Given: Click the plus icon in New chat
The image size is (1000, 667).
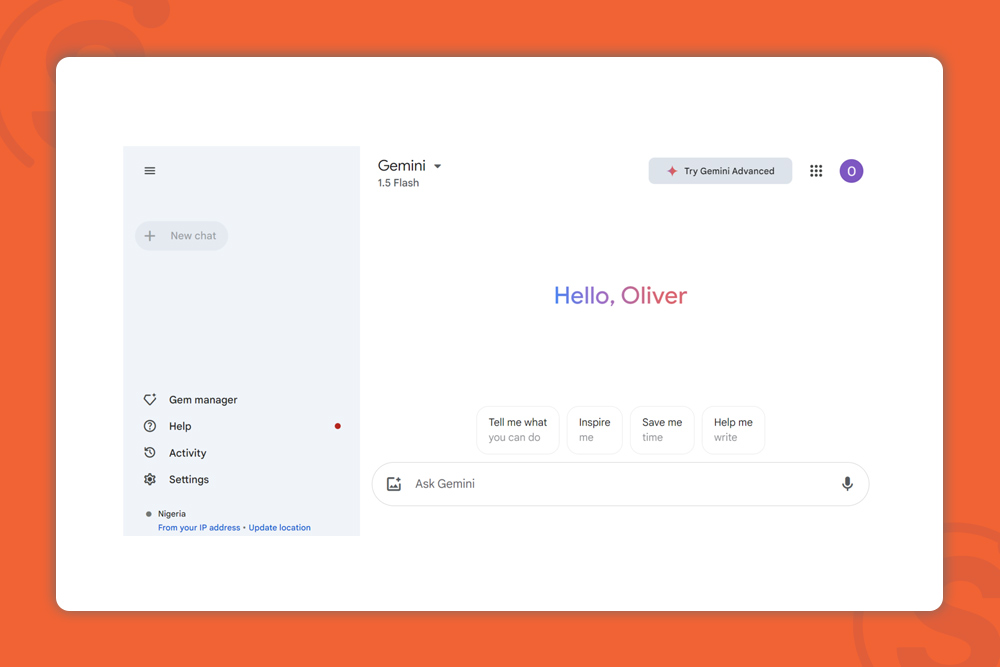Looking at the screenshot, I should (x=150, y=236).
